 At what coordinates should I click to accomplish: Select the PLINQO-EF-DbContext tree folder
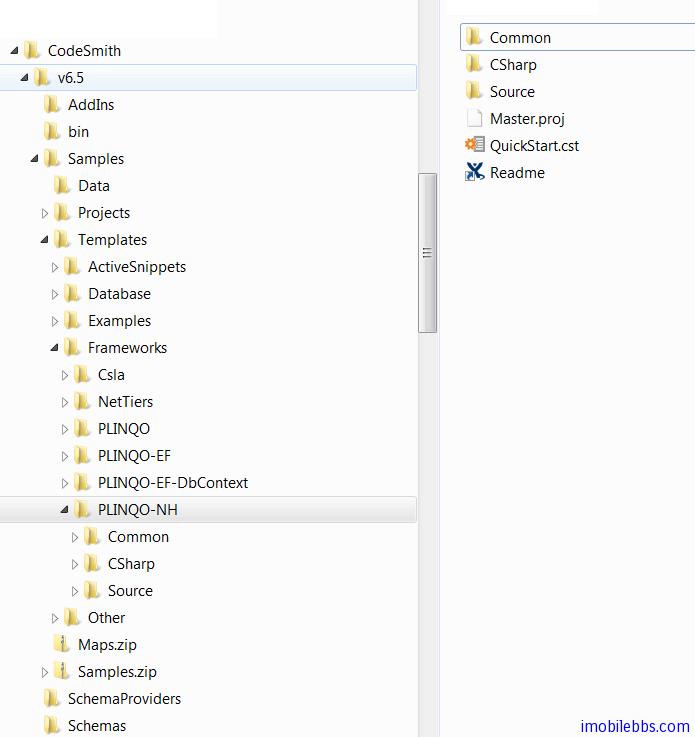pos(172,483)
